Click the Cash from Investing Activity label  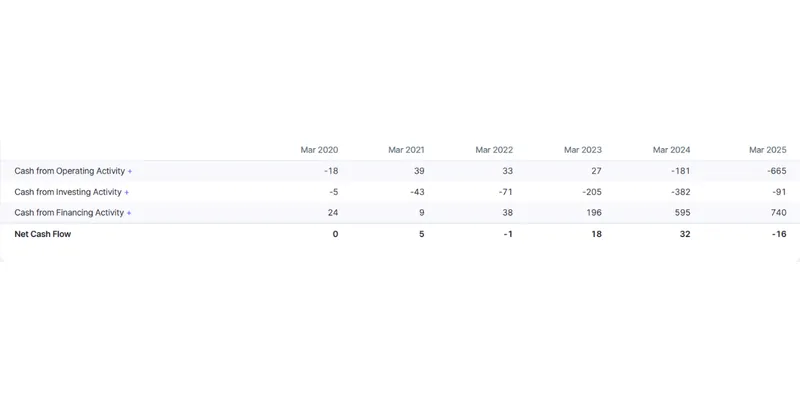(x=68, y=192)
